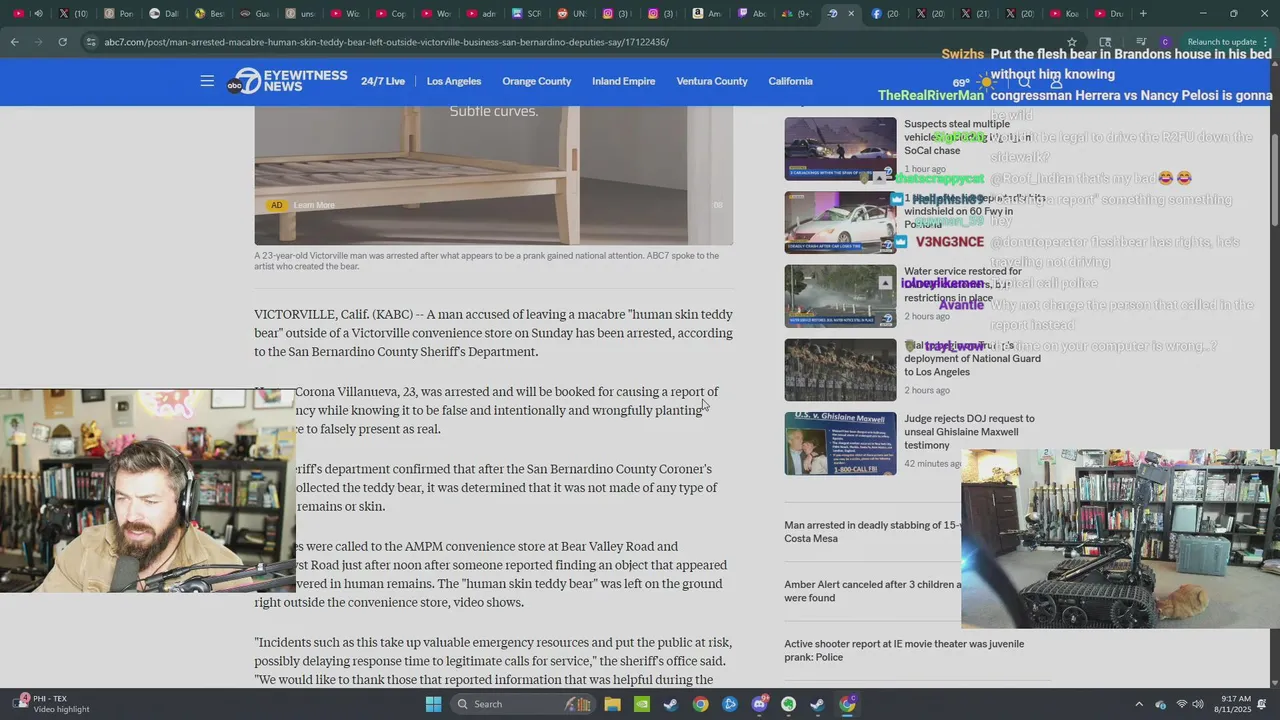Select California in the navigation bar
The image size is (1280, 720).
coord(791,81)
